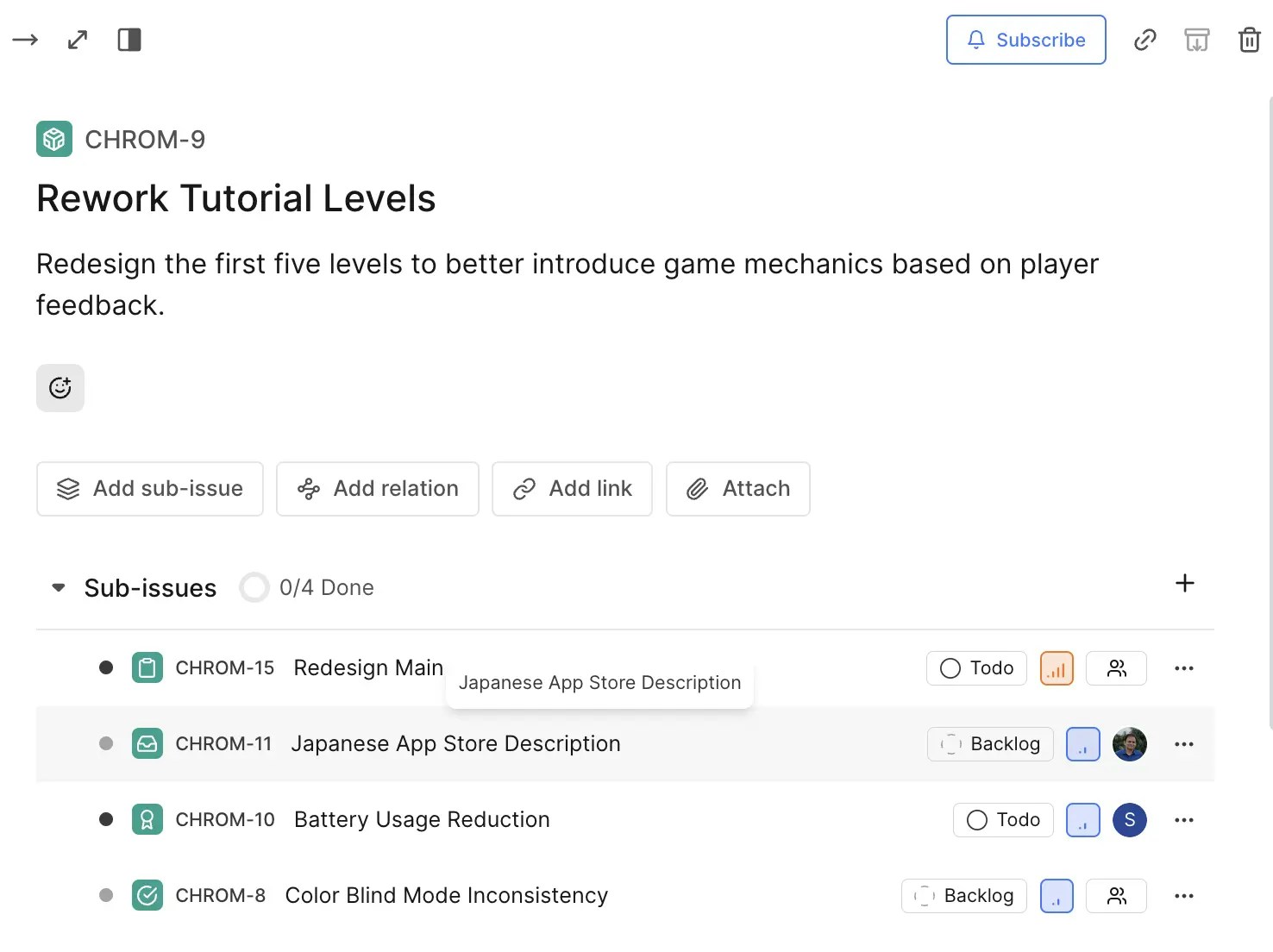The height and width of the screenshot is (952, 1273).
Task: Open Color Blind Mode Inconsistency sub-issue
Action: pos(447,896)
